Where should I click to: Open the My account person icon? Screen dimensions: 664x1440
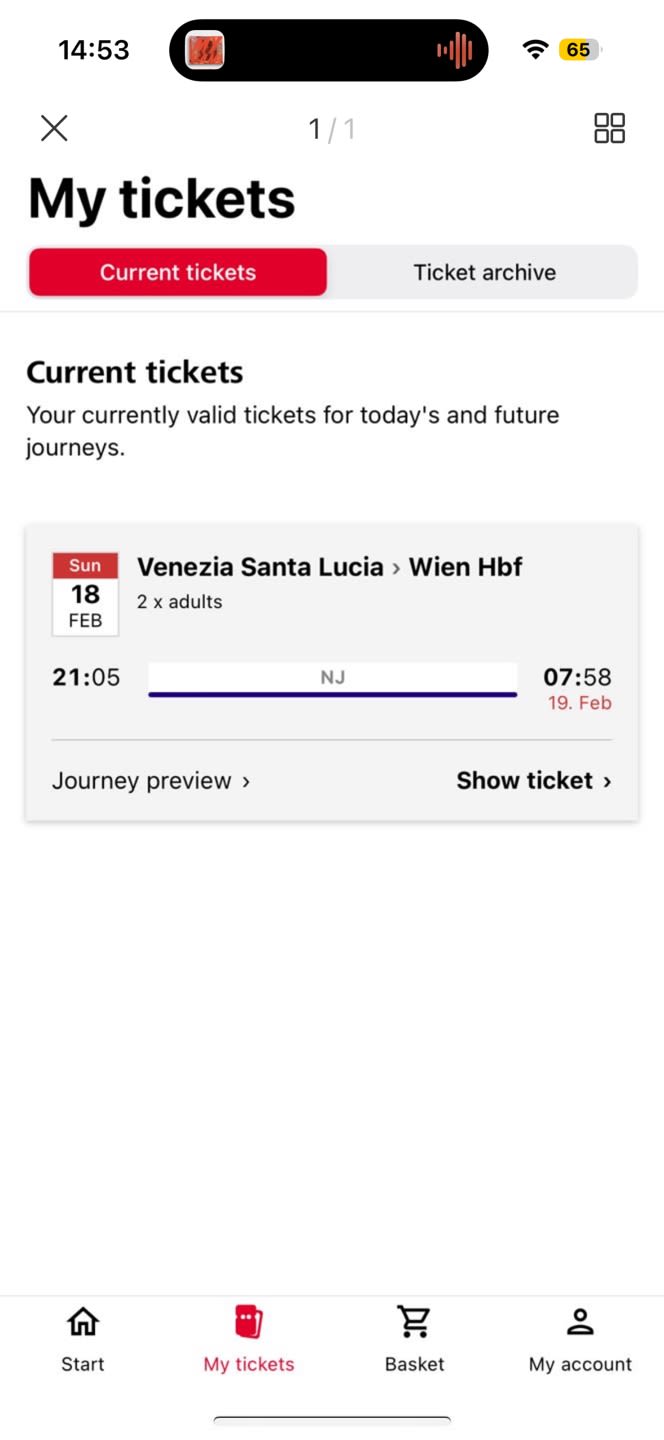pos(580,1322)
